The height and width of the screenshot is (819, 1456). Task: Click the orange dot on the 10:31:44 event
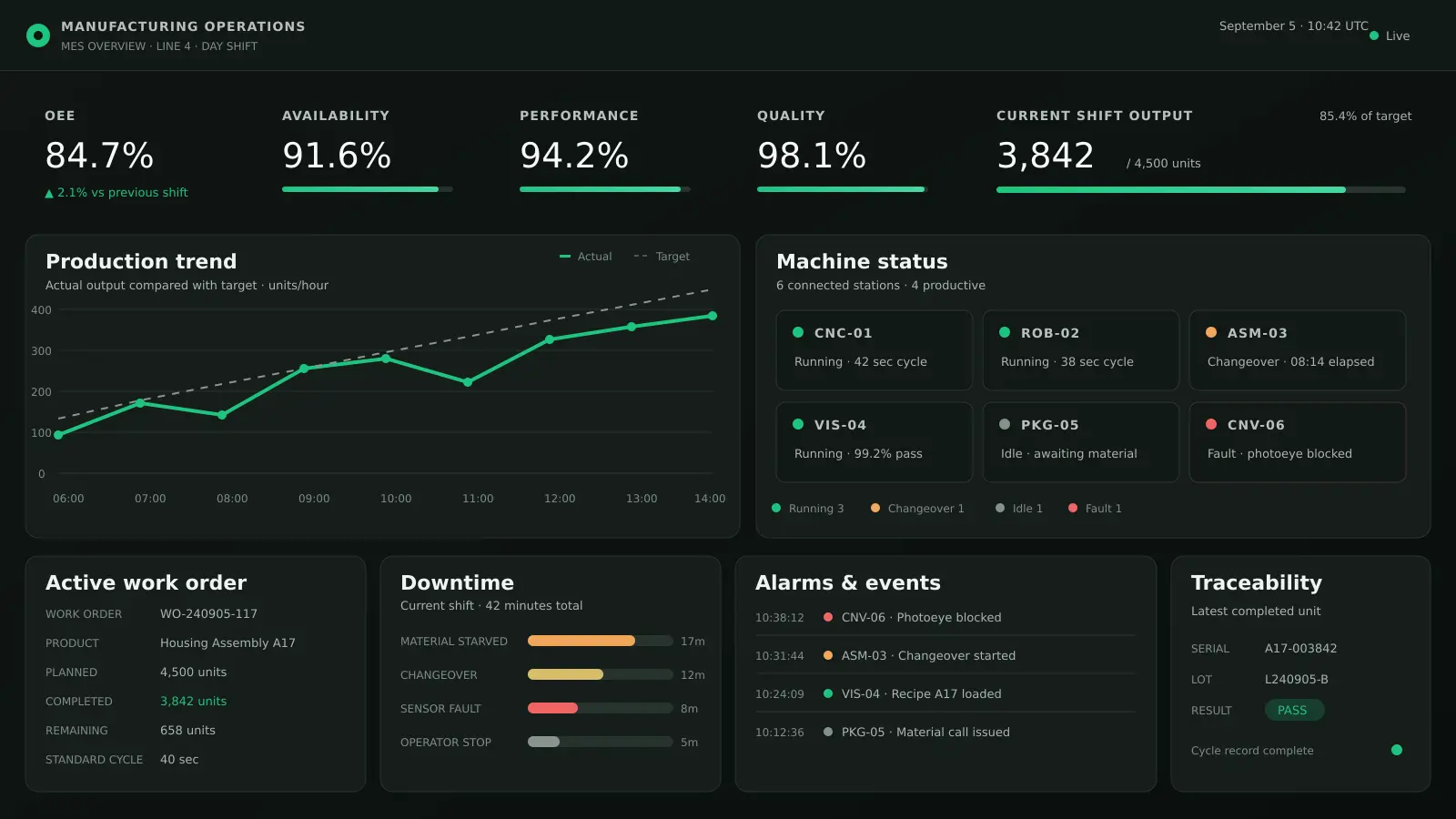pos(828,655)
